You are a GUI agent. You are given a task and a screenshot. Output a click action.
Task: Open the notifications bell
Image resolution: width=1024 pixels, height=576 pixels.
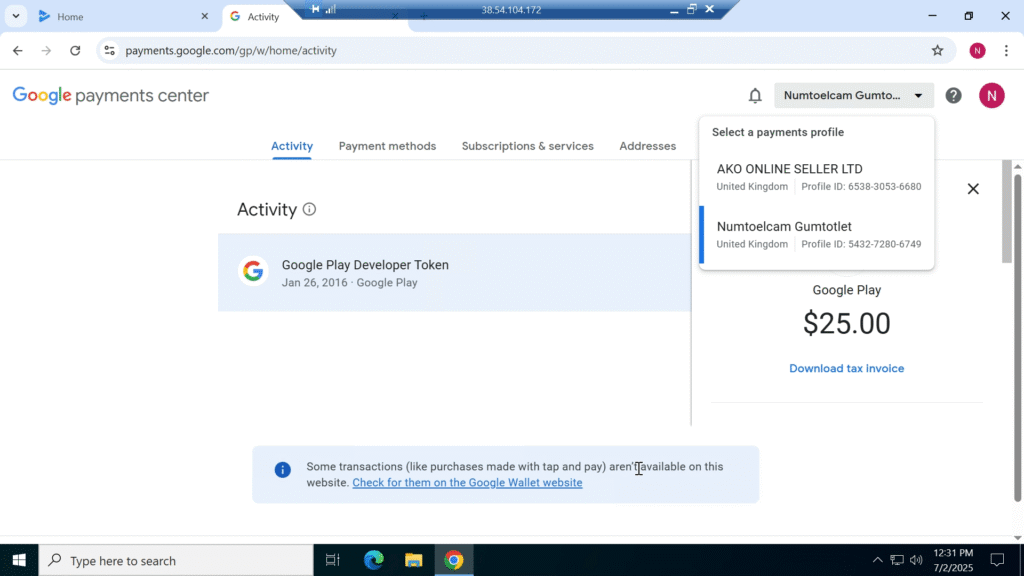pos(755,96)
